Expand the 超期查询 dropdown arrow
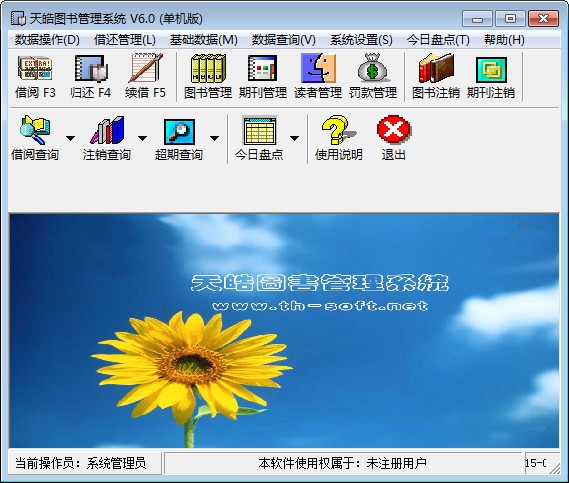This screenshot has width=569, height=483. coord(214,138)
